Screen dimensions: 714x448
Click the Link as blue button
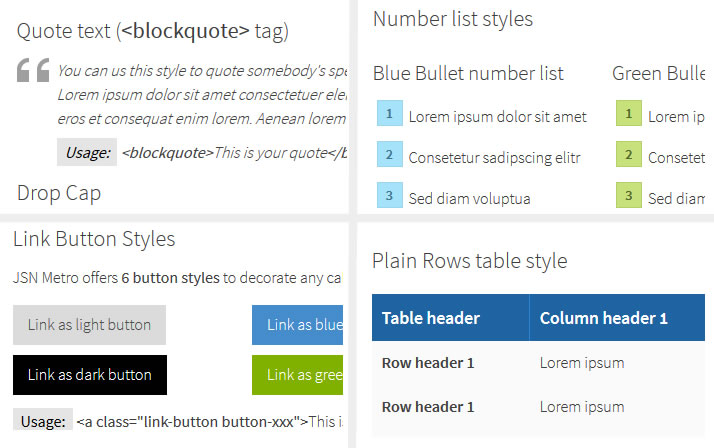[297, 325]
